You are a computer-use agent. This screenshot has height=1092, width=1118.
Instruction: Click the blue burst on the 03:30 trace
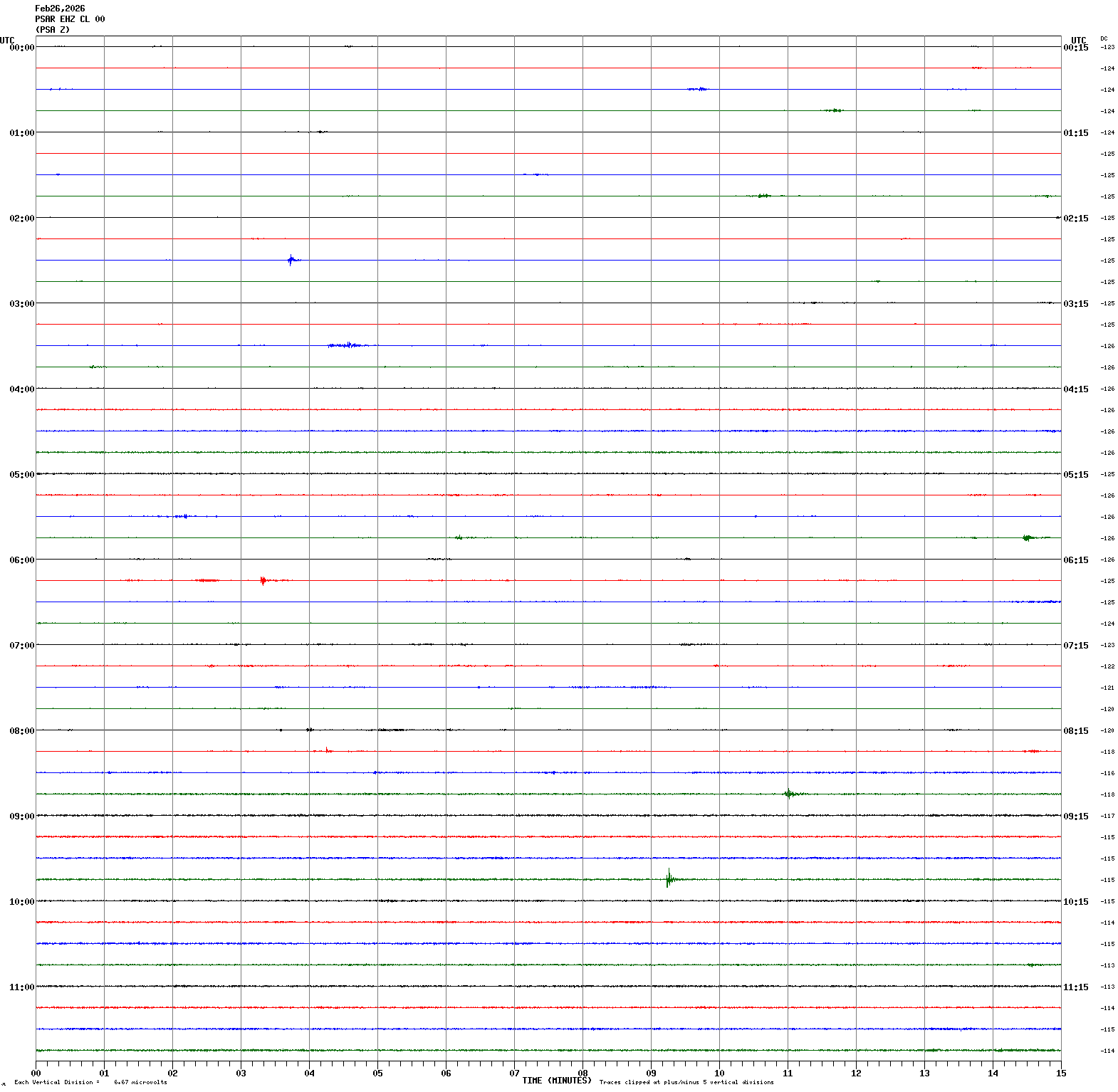348,345
